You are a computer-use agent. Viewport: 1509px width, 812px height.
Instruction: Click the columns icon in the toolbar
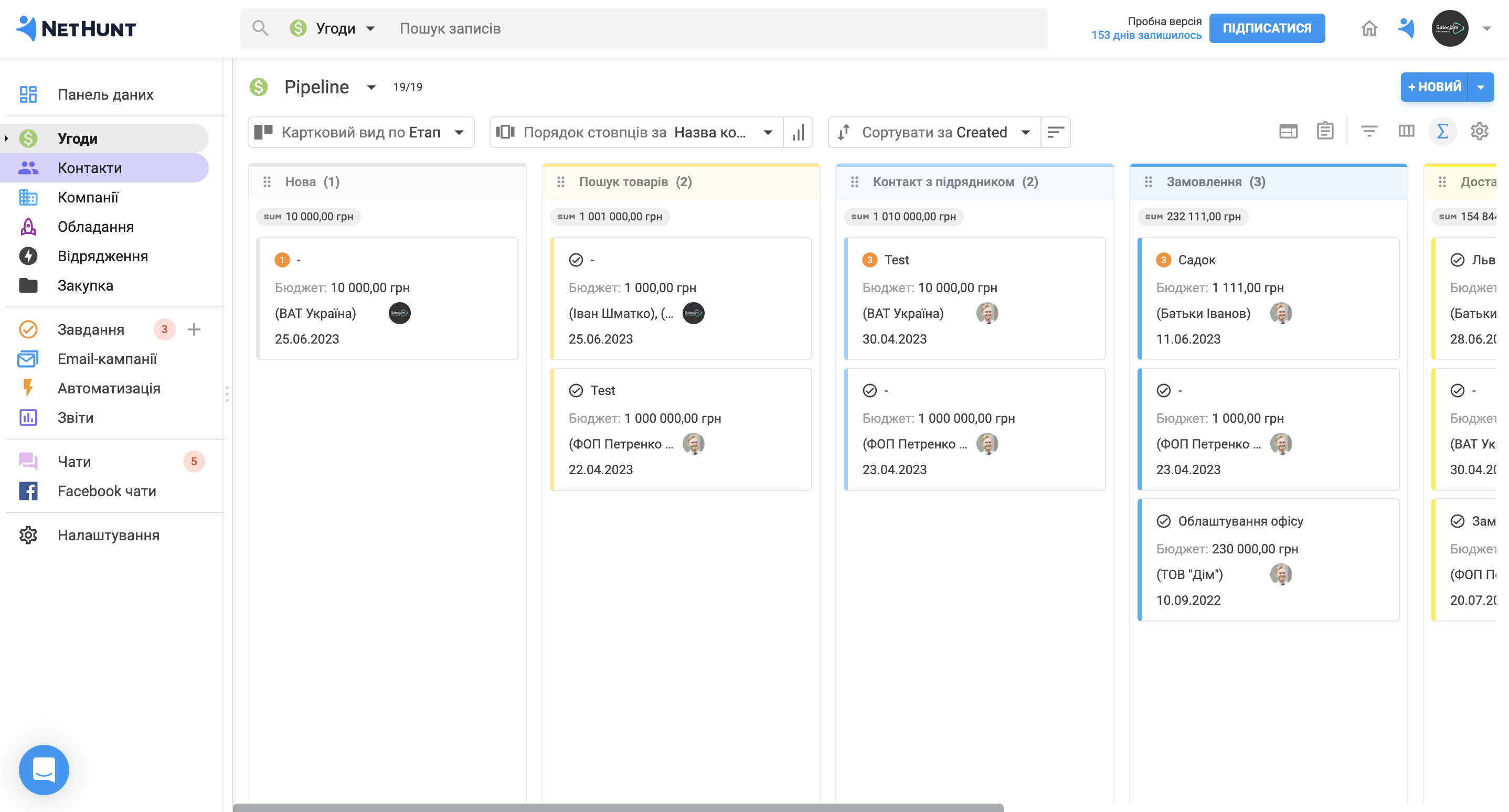[1407, 132]
